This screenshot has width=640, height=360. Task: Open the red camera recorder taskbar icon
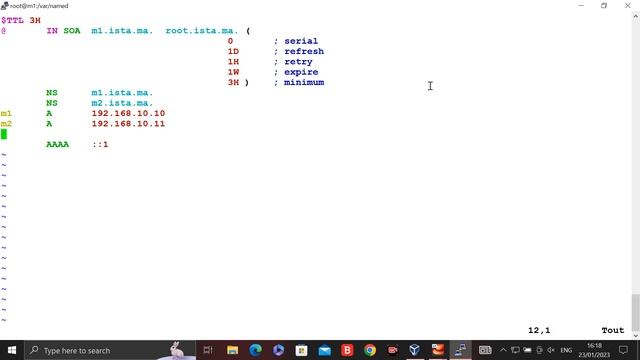[393, 350]
